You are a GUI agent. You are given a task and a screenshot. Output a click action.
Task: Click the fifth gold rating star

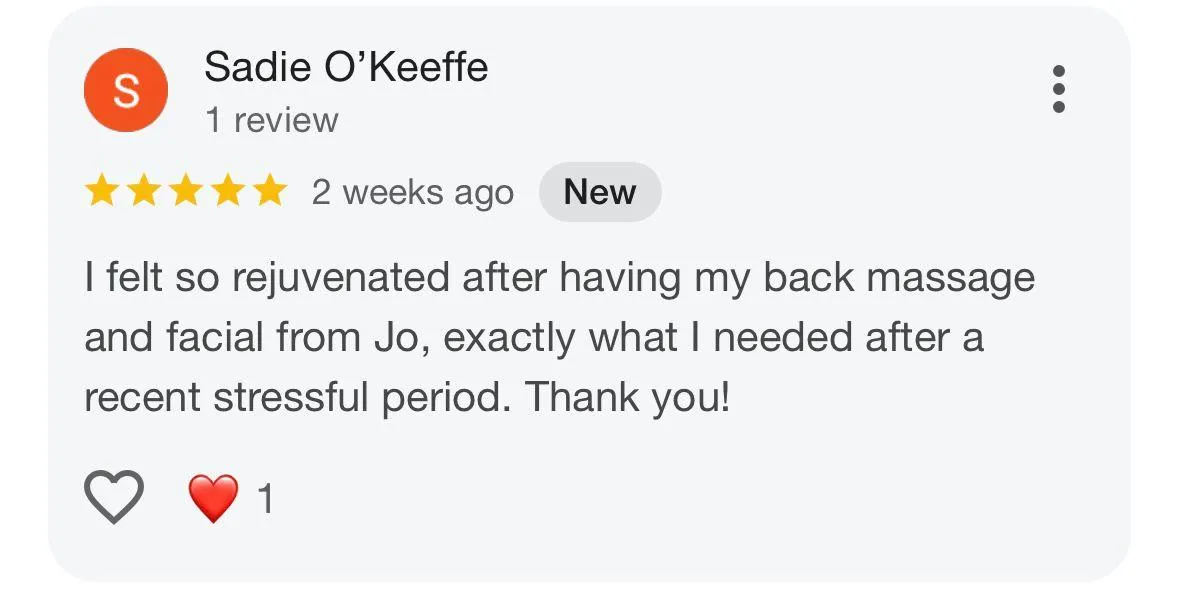269,191
